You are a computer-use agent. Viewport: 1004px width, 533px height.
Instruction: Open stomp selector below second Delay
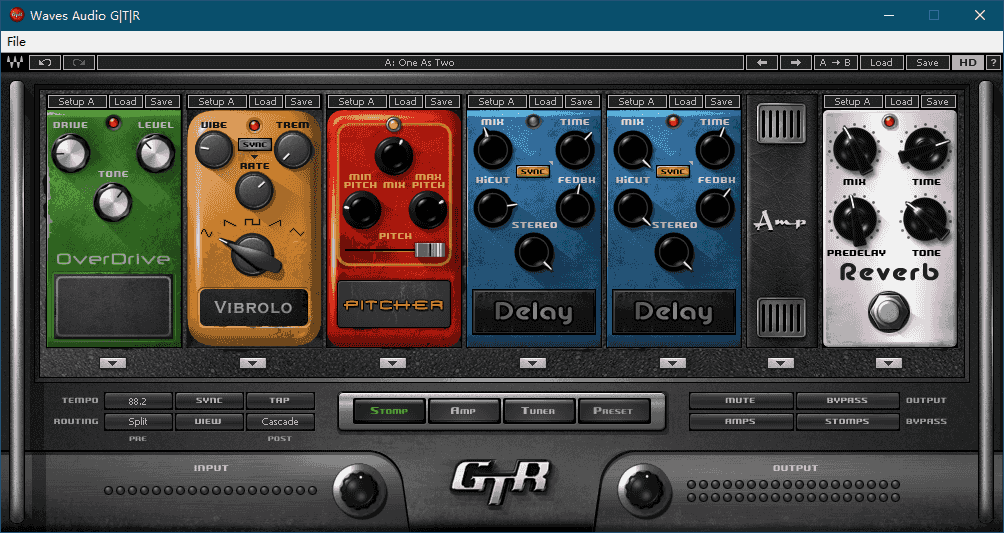tap(673, 363)
